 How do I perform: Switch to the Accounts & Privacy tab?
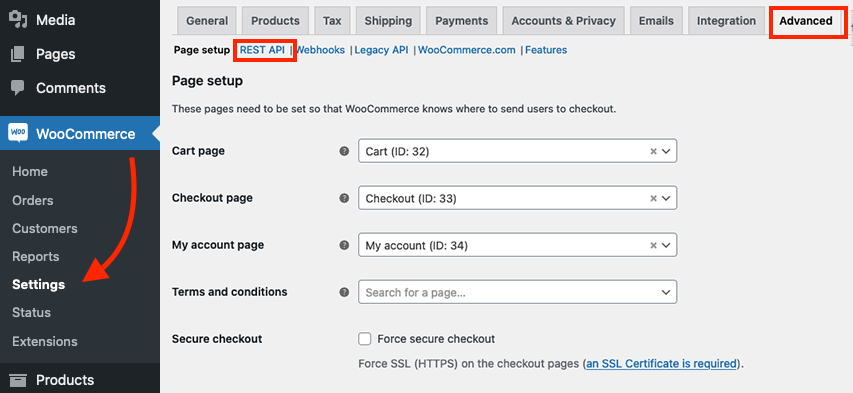pos(563,21)
